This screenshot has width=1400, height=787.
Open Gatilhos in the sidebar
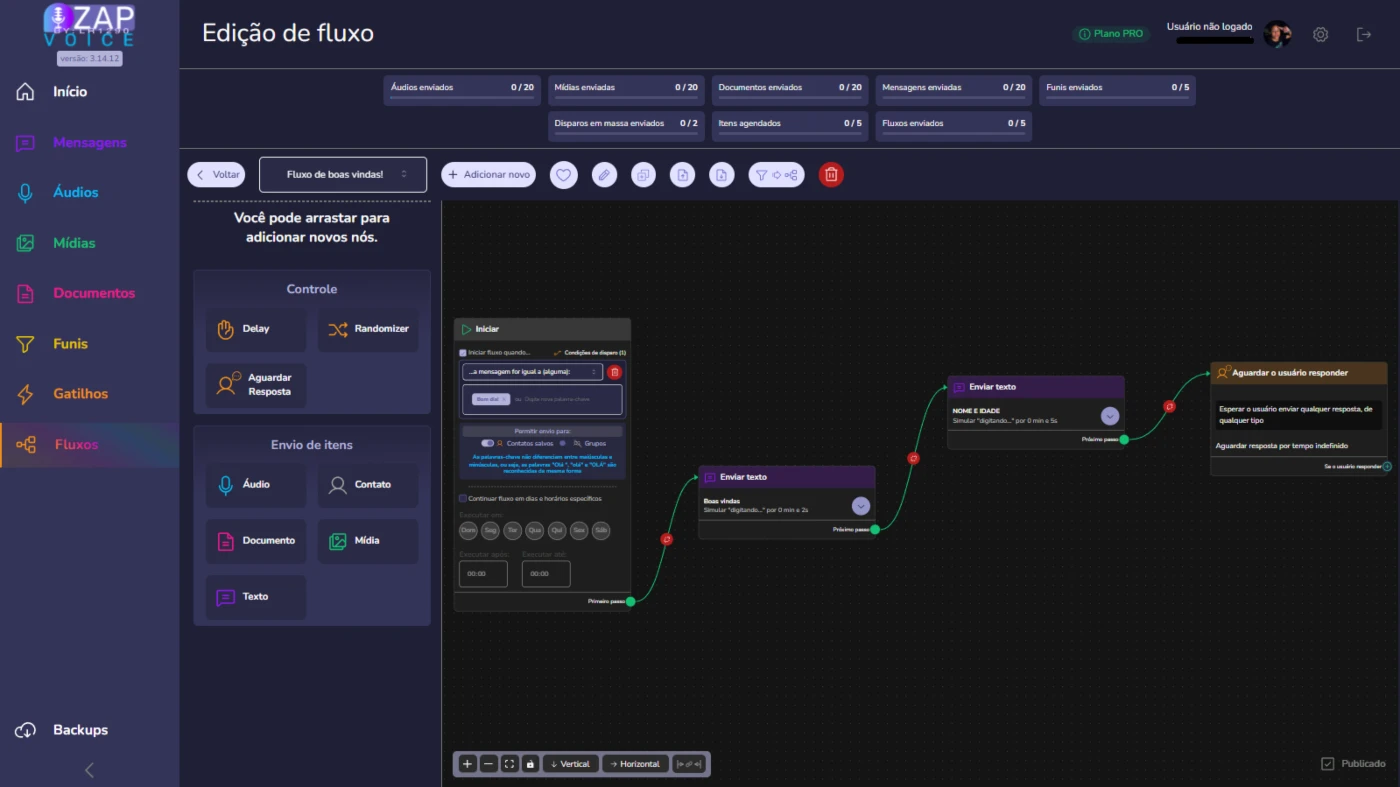point(80,394)
